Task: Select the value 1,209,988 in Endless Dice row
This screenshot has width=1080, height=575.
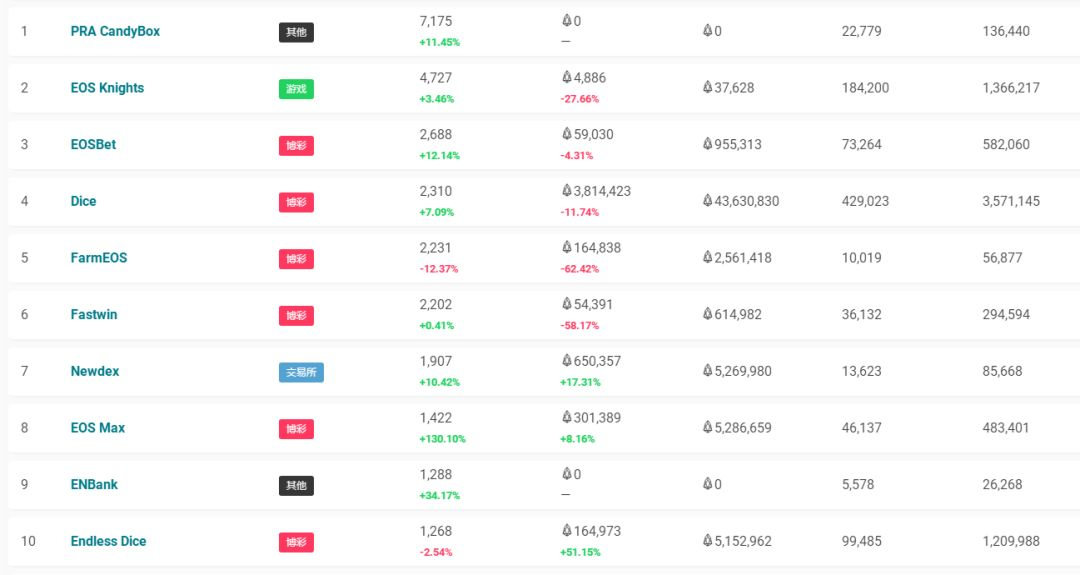Action: (x=1011, y=541)
